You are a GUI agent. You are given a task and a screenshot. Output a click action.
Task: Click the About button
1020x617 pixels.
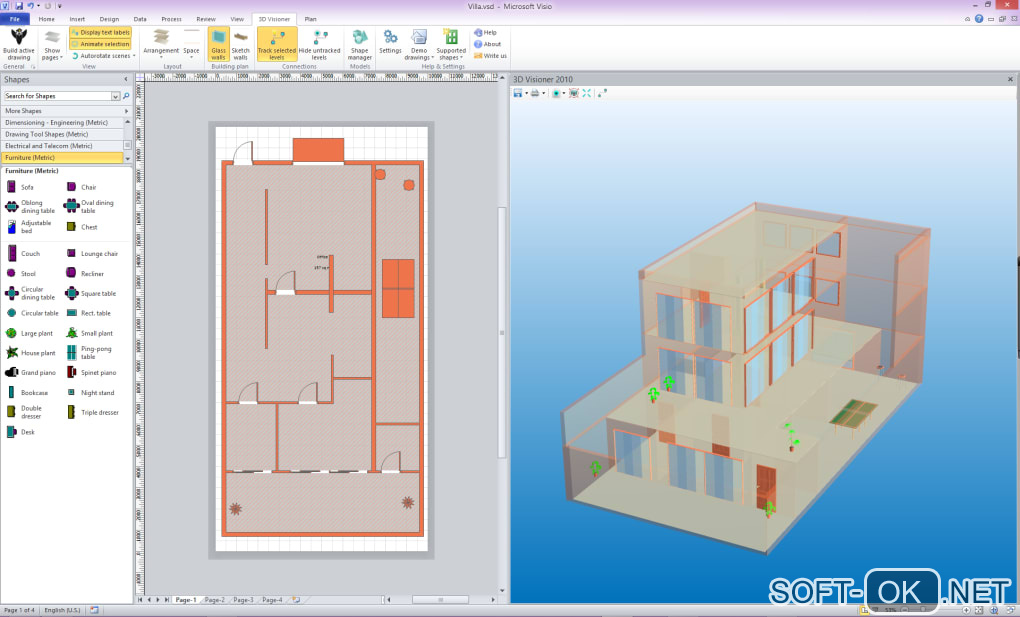click(x=488, y=44)
